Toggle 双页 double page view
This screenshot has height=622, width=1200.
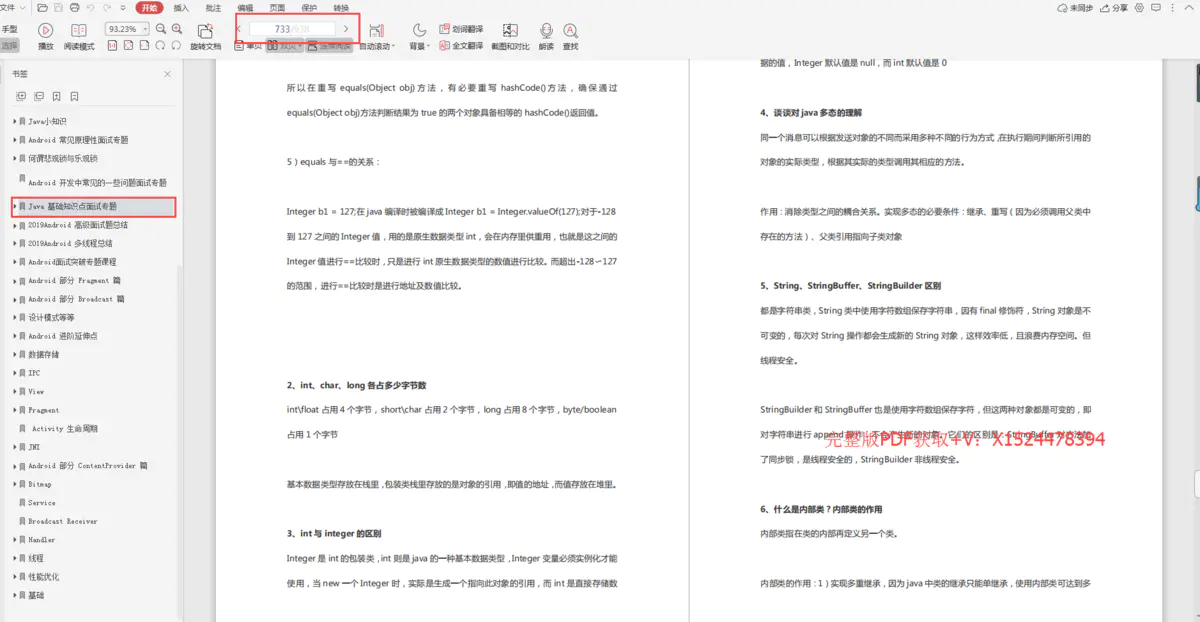click(284, 46)
